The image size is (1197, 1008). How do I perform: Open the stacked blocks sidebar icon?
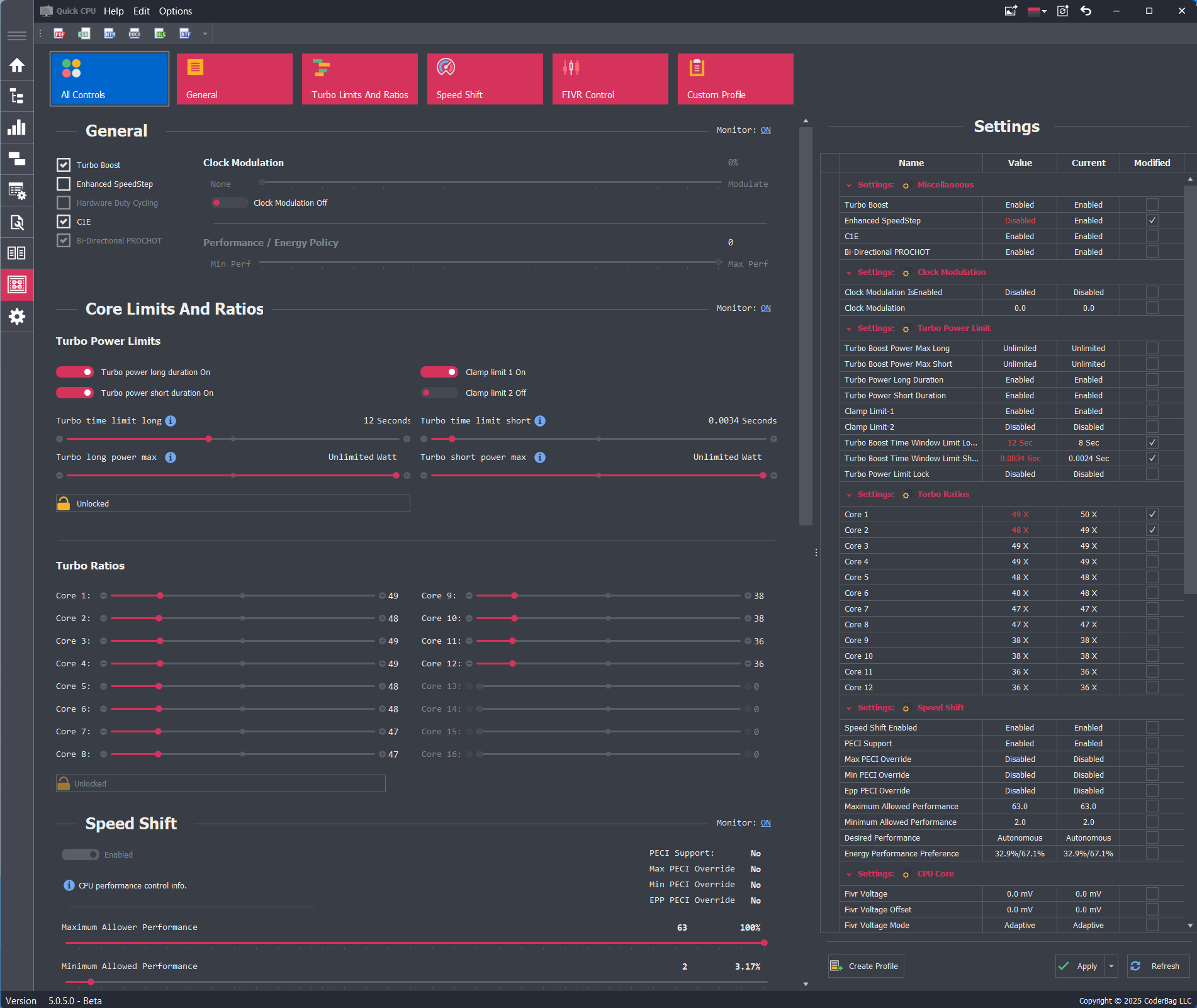coord(17,159)
